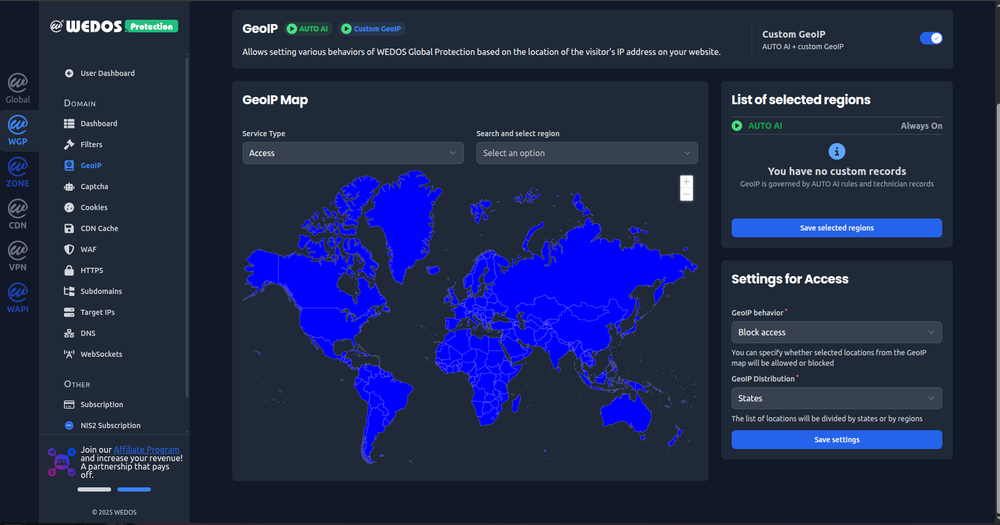Open the Subdomains menu item
Image resolution: width=1000 pixels, height=525 pixels.
tap(101, 292)
